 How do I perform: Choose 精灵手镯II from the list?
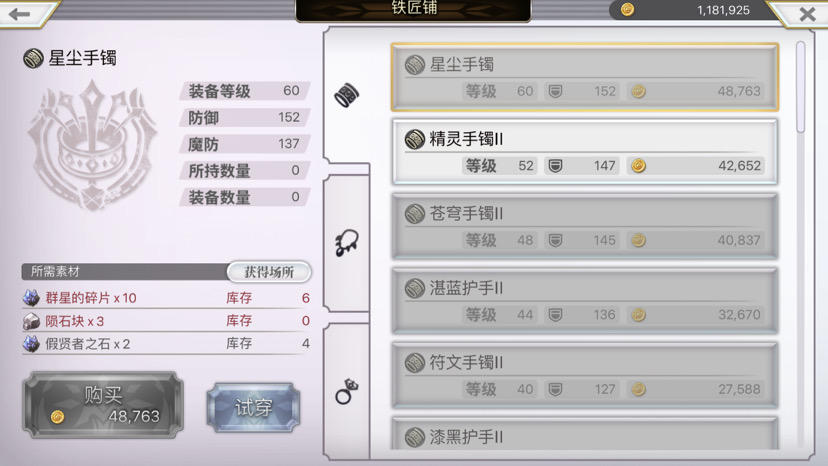click(x=585, y=152)
